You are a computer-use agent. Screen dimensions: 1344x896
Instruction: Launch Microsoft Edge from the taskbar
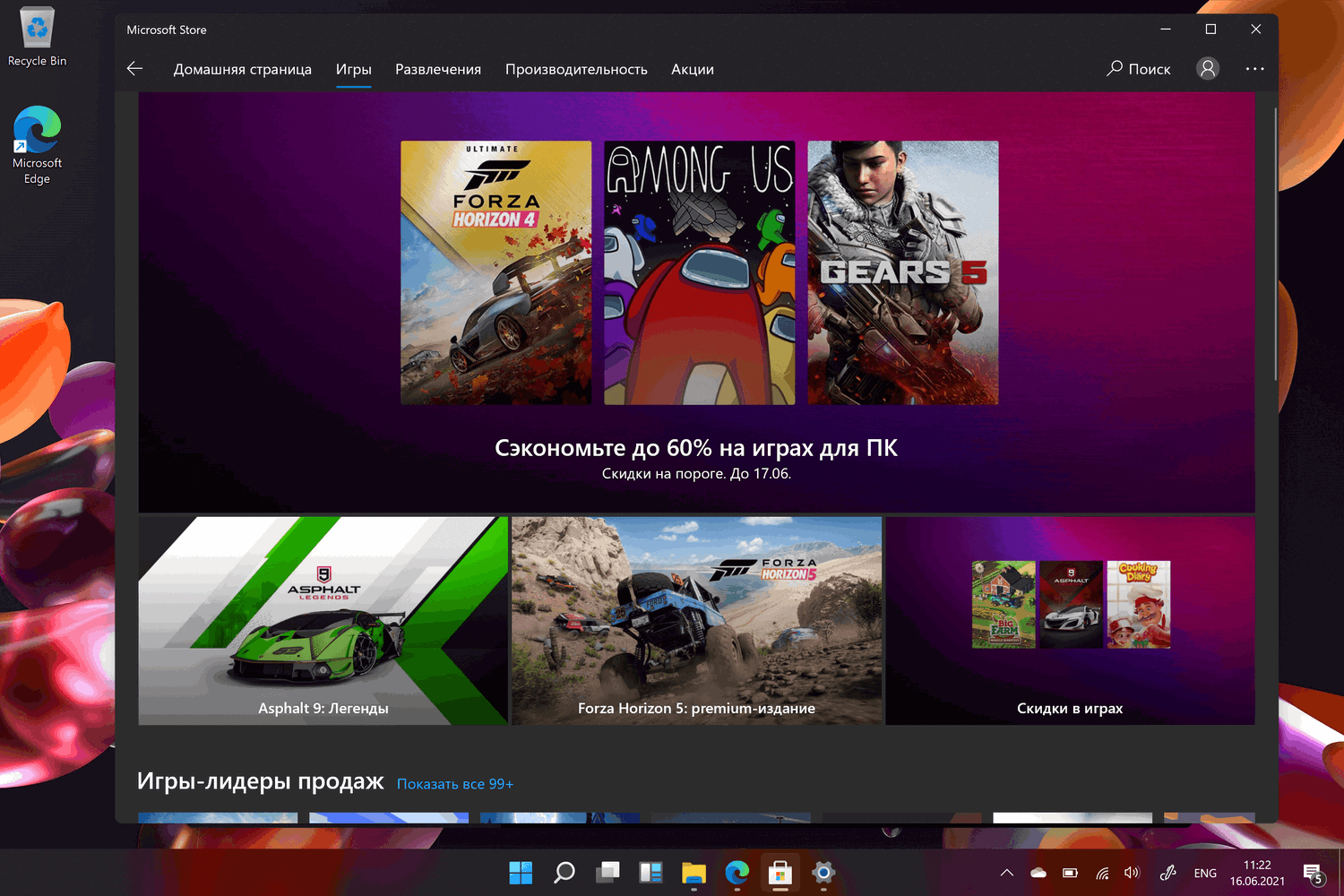click(x=737, y=872)
